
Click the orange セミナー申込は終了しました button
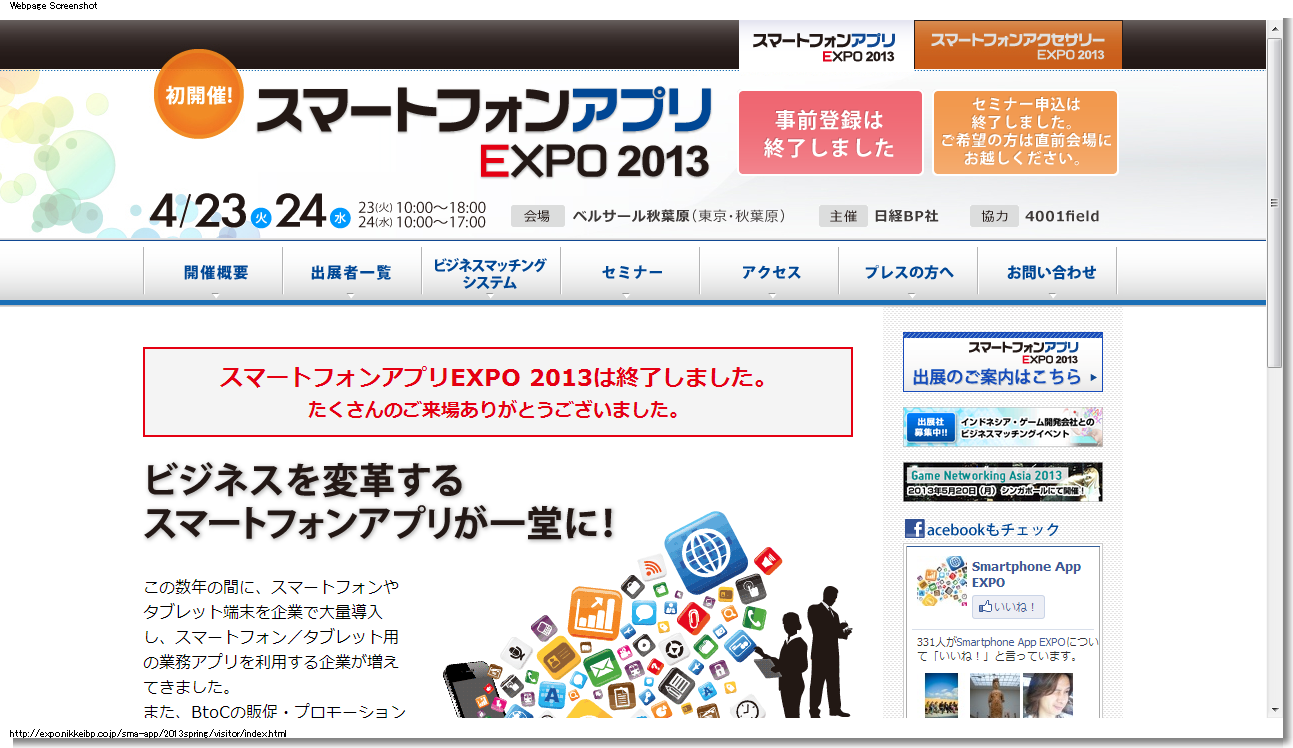coord(1025,133)
